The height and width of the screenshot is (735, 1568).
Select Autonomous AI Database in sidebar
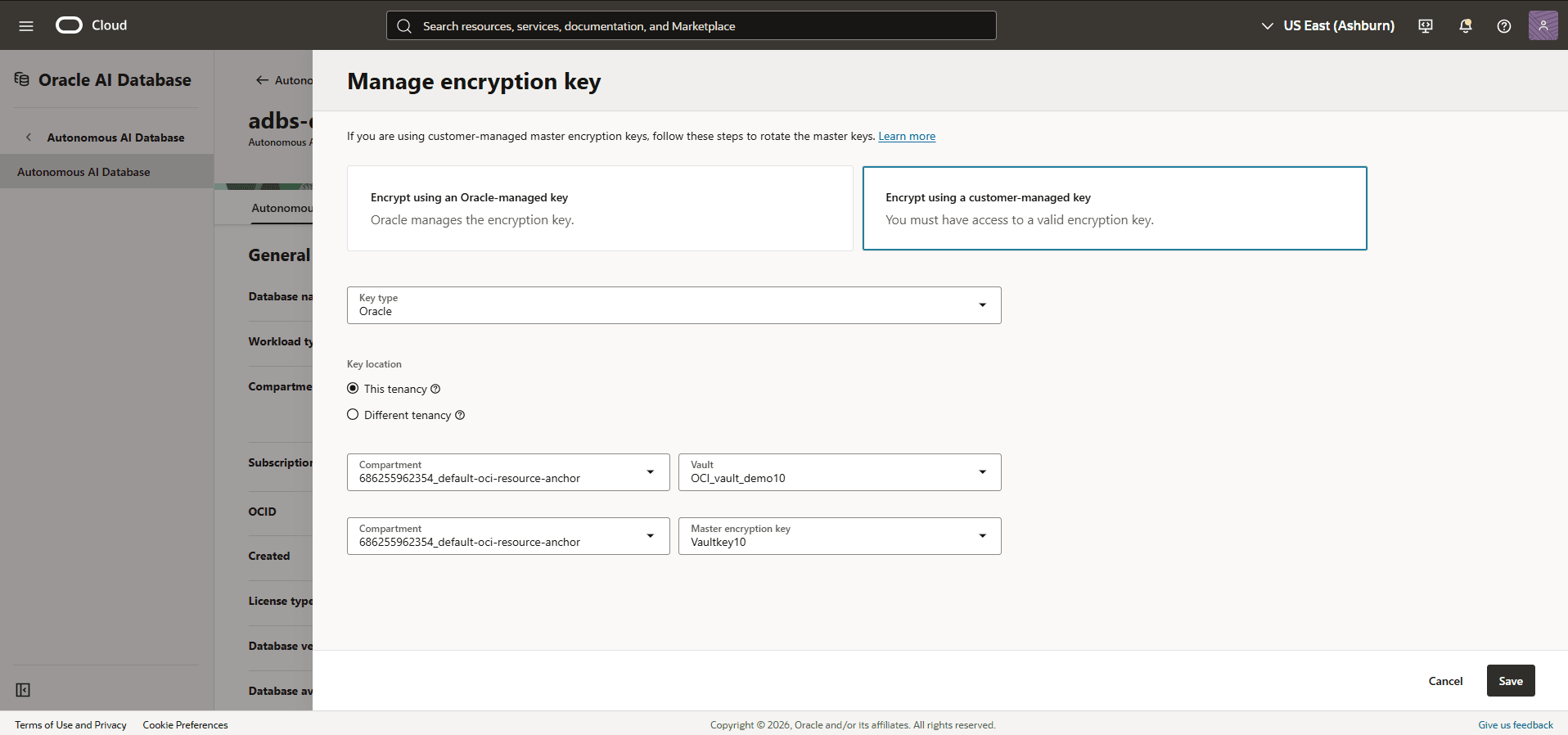106,172
